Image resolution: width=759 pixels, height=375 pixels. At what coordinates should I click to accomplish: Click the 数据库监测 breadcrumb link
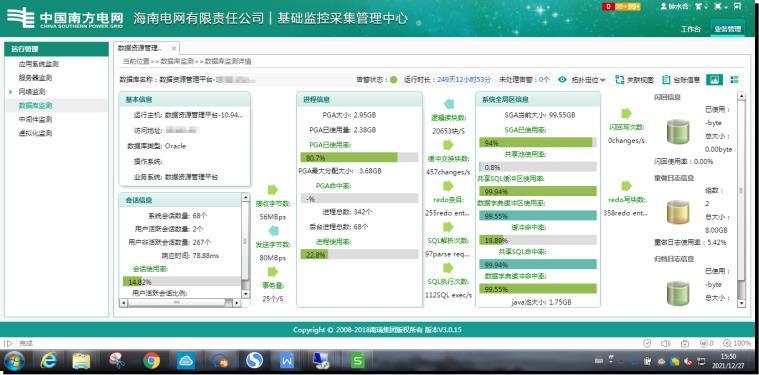click(x=177, y=61)
